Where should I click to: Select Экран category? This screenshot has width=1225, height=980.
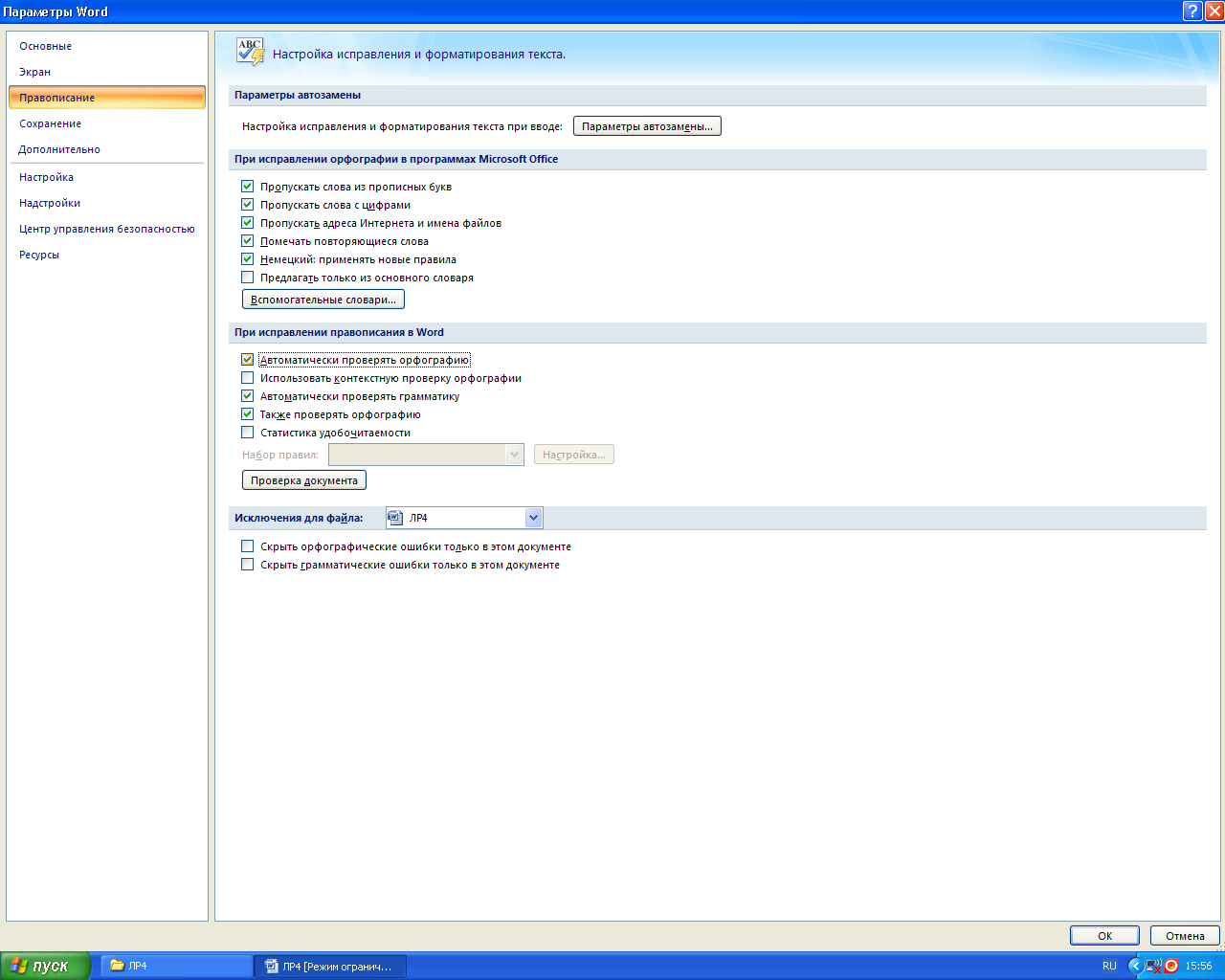[x=106, y=72]
